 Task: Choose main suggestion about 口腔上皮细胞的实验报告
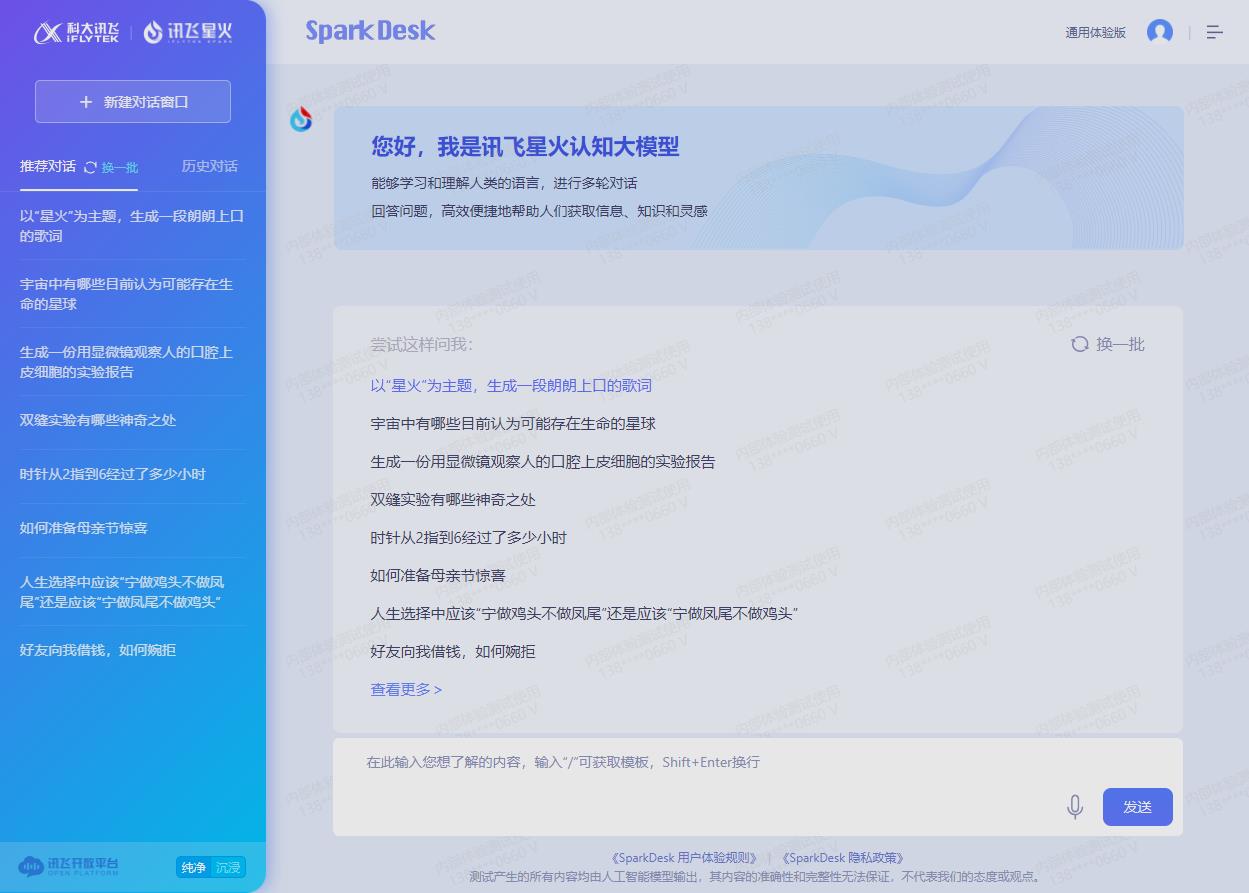[x=543, y=462]
